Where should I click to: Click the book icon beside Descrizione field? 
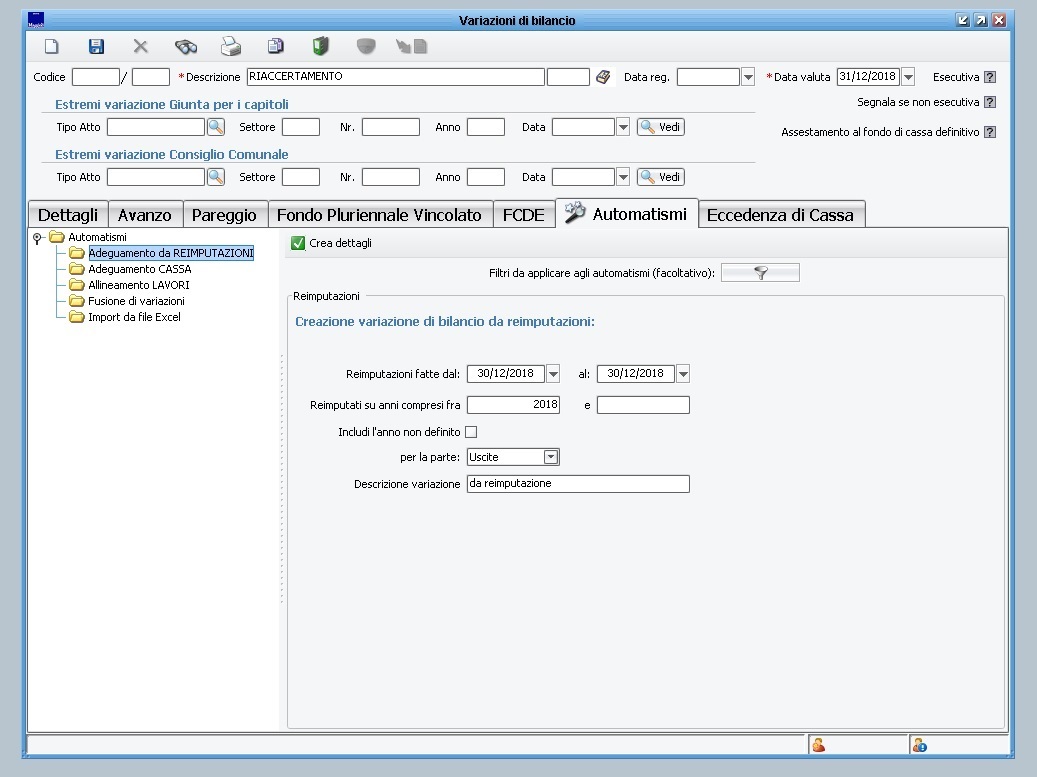tap(603, 77)
